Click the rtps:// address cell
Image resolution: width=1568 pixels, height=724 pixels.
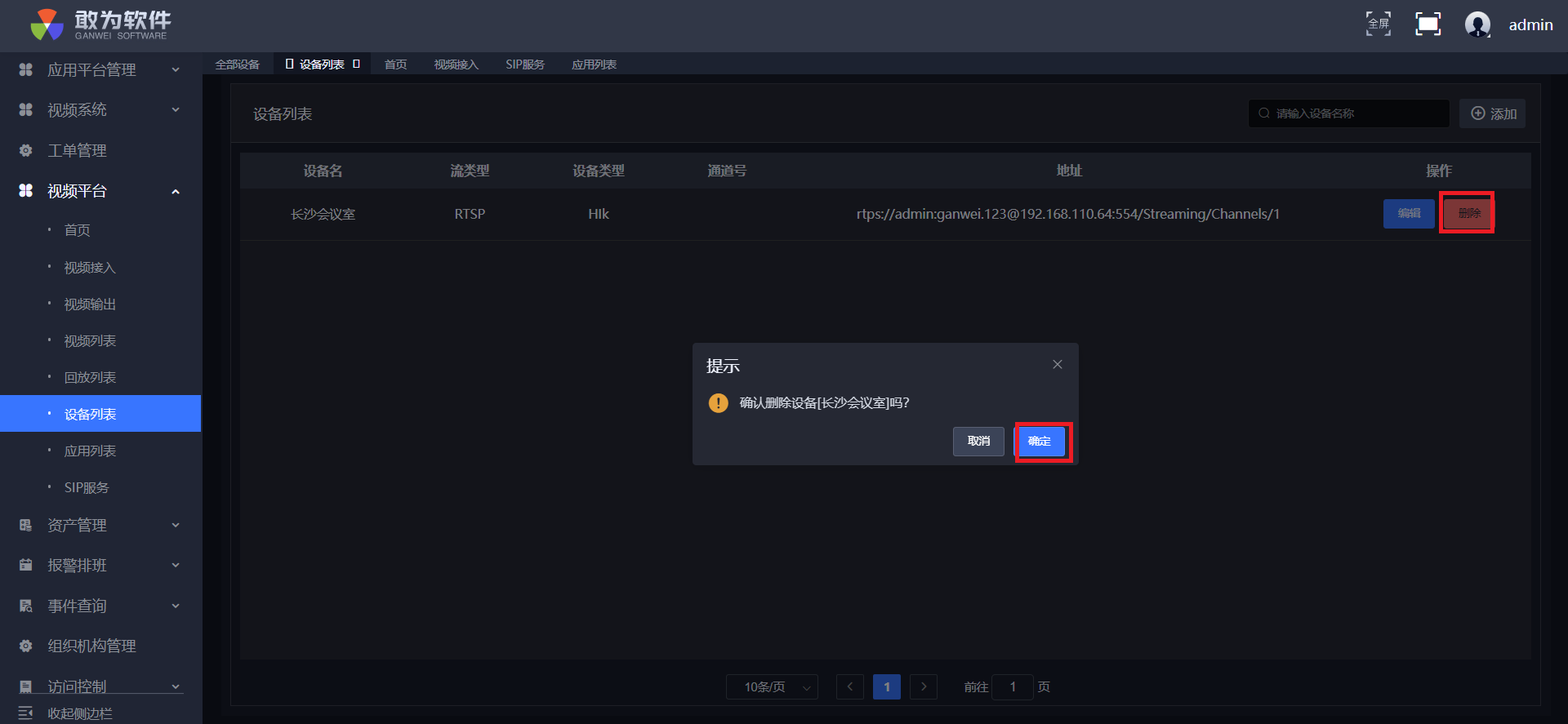[x=1068, y=214]
